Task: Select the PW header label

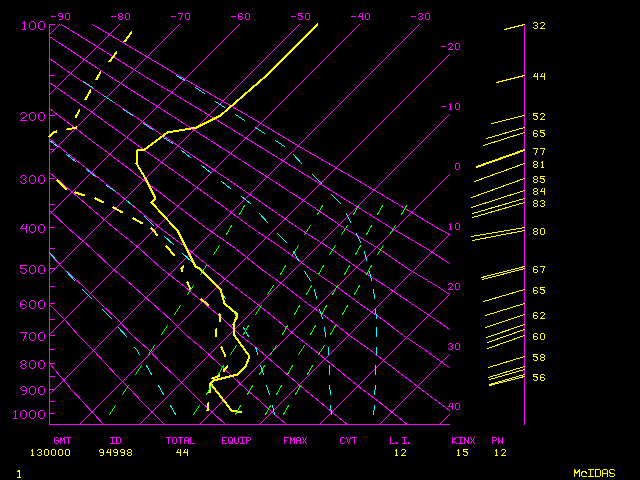Action: [x=497, y=440]
